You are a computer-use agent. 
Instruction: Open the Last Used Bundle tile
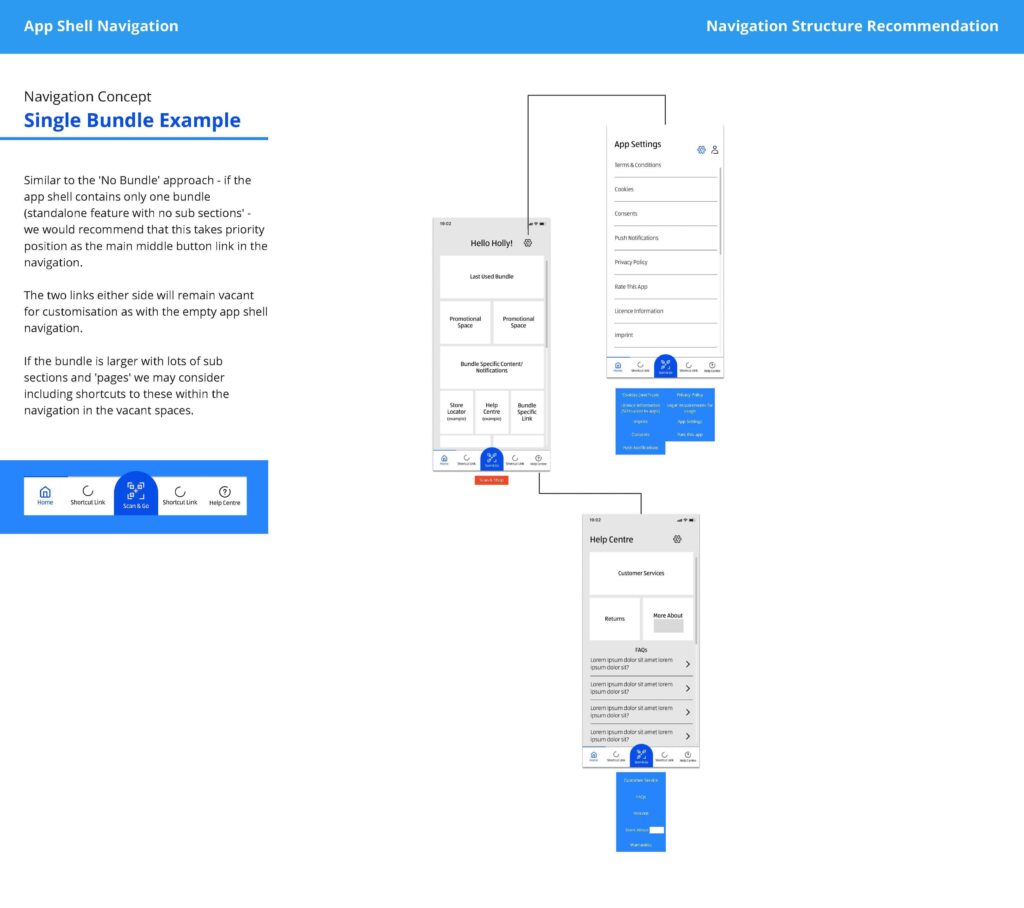coord(491,276)
